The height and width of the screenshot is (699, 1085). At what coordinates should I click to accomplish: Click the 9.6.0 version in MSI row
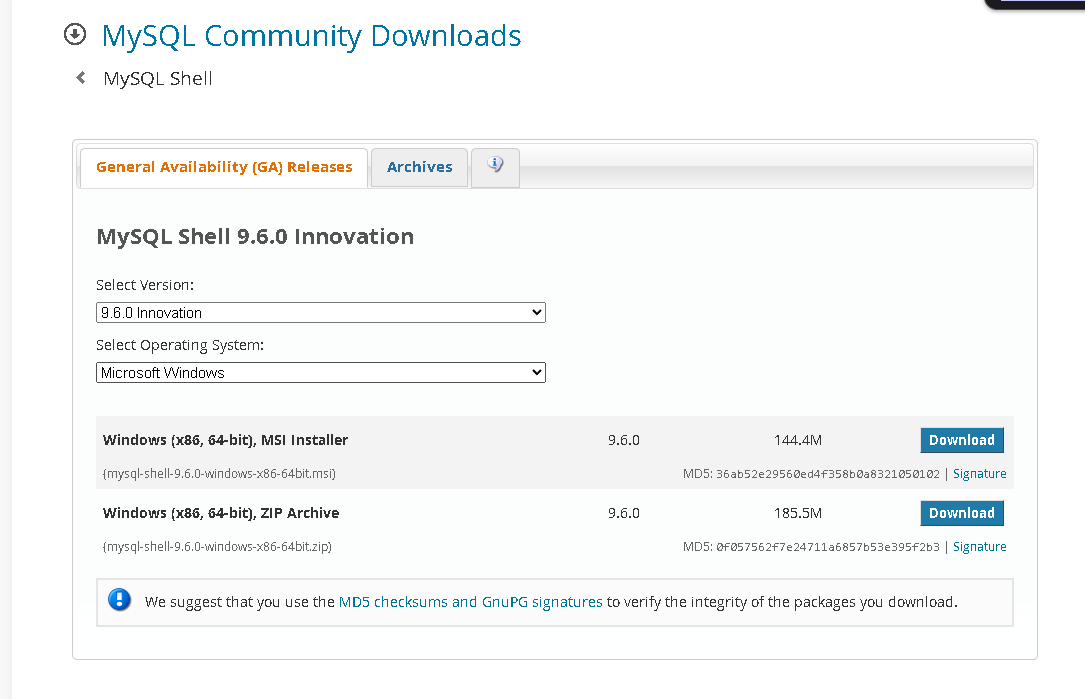point(623,440)
